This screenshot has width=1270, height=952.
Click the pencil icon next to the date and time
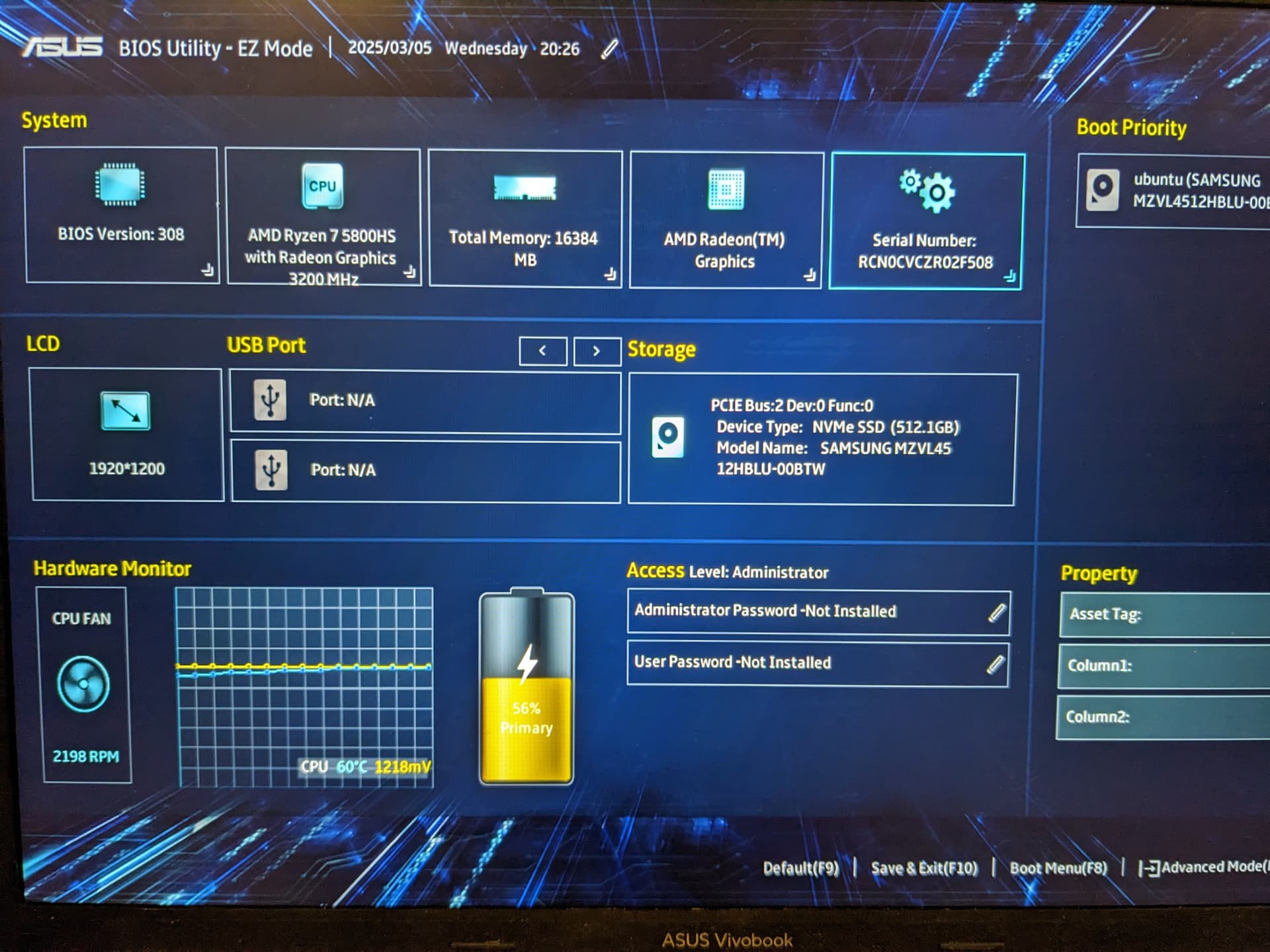pyautogui.click(x=609, y=49)
